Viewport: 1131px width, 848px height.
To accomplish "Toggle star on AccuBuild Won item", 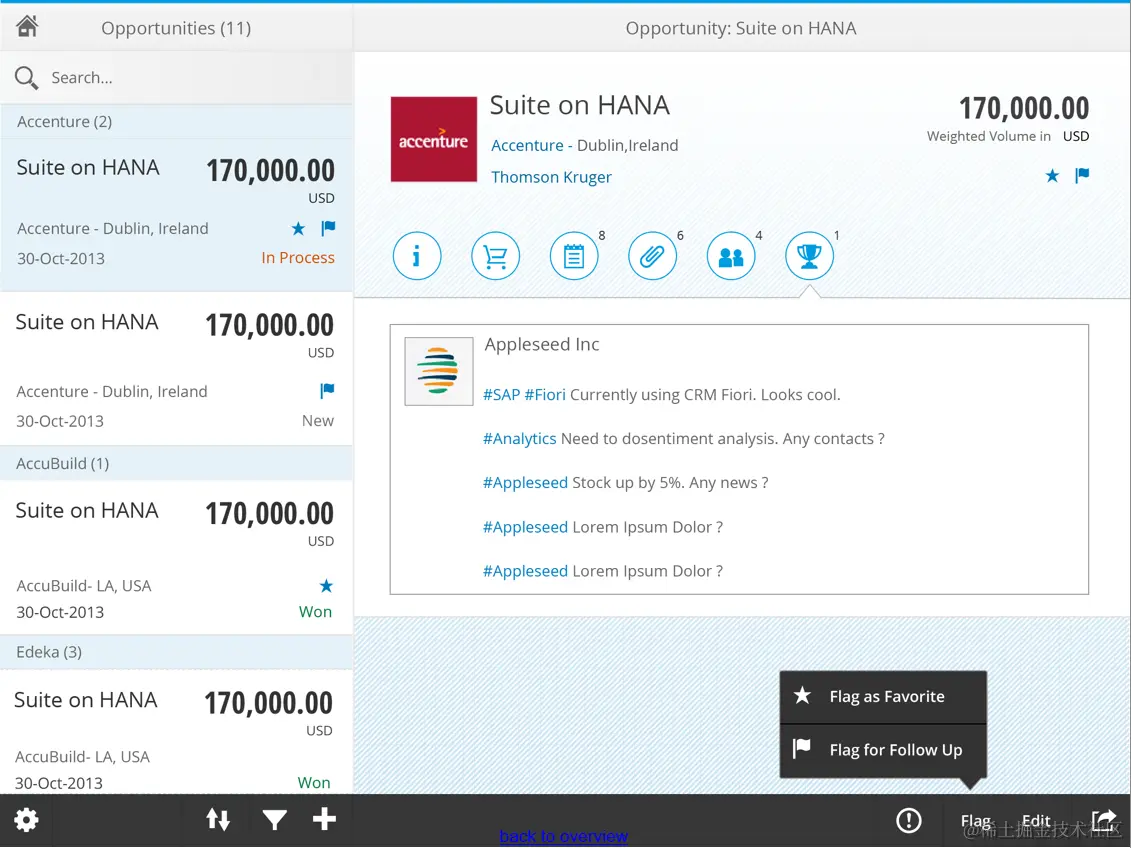I will point(326,586).
